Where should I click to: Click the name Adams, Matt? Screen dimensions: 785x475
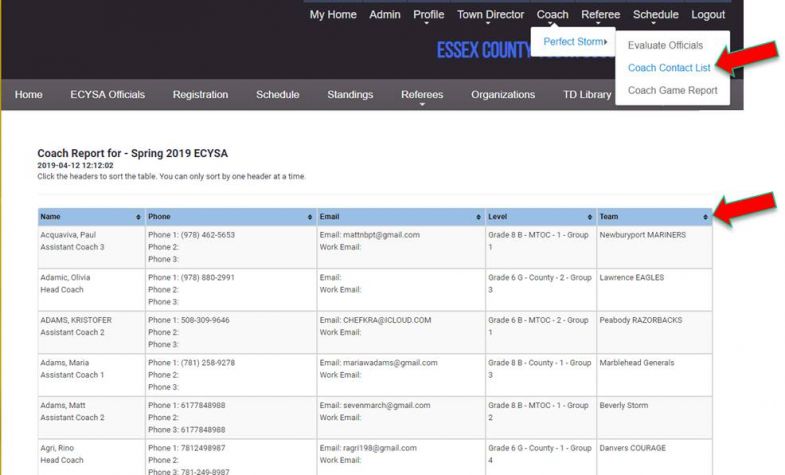tap(63, 405)
